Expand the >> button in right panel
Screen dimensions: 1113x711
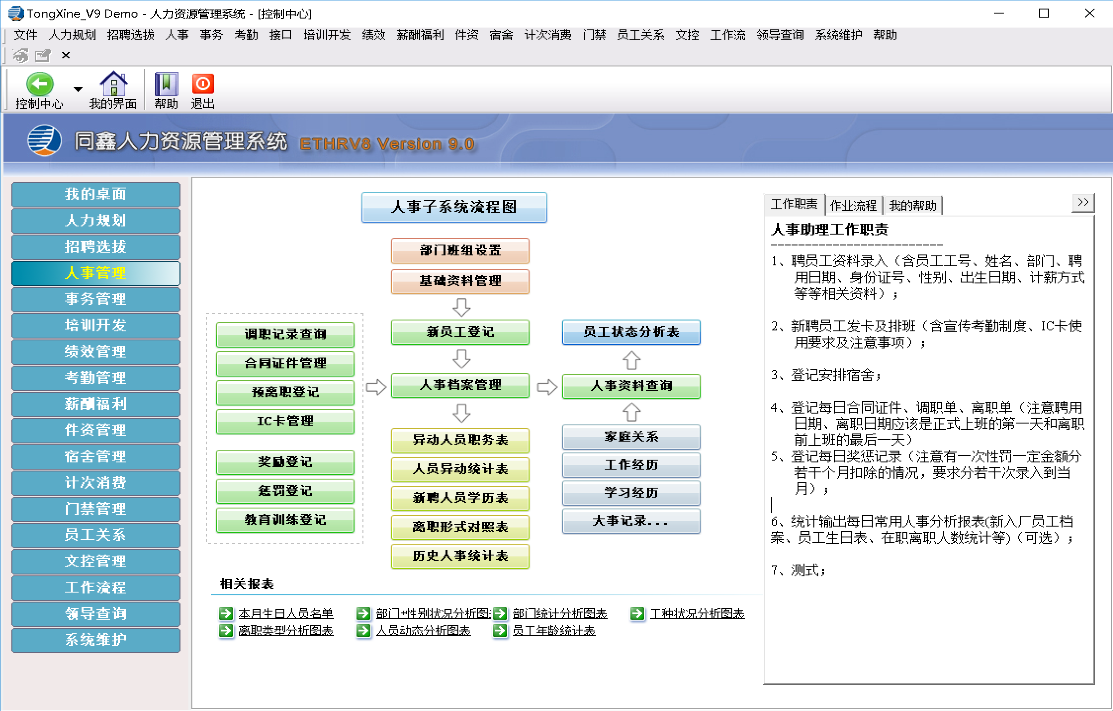pos(1083,203)
